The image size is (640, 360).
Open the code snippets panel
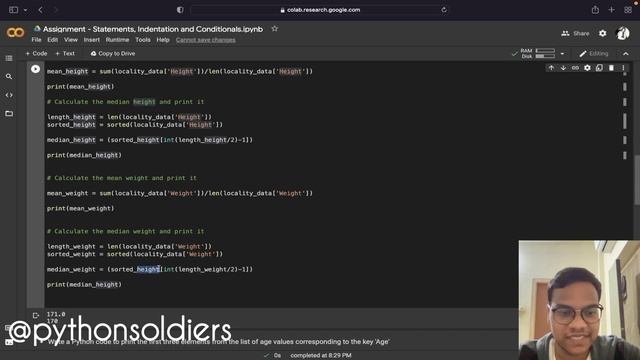[9, 95]
